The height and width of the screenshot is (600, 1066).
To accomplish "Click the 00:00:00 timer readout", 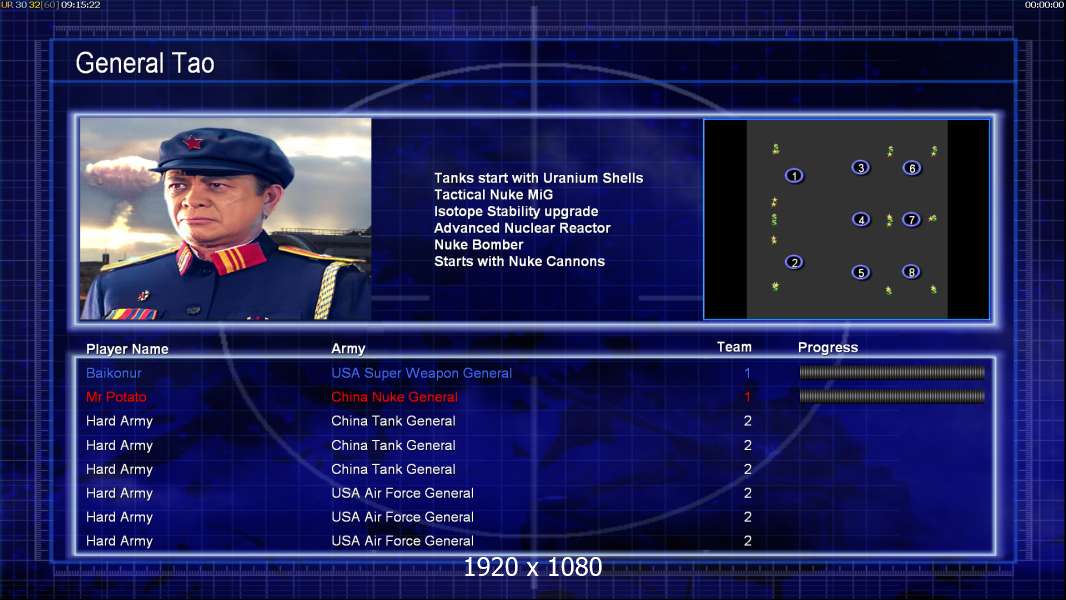I will [x=1044, y=5].
